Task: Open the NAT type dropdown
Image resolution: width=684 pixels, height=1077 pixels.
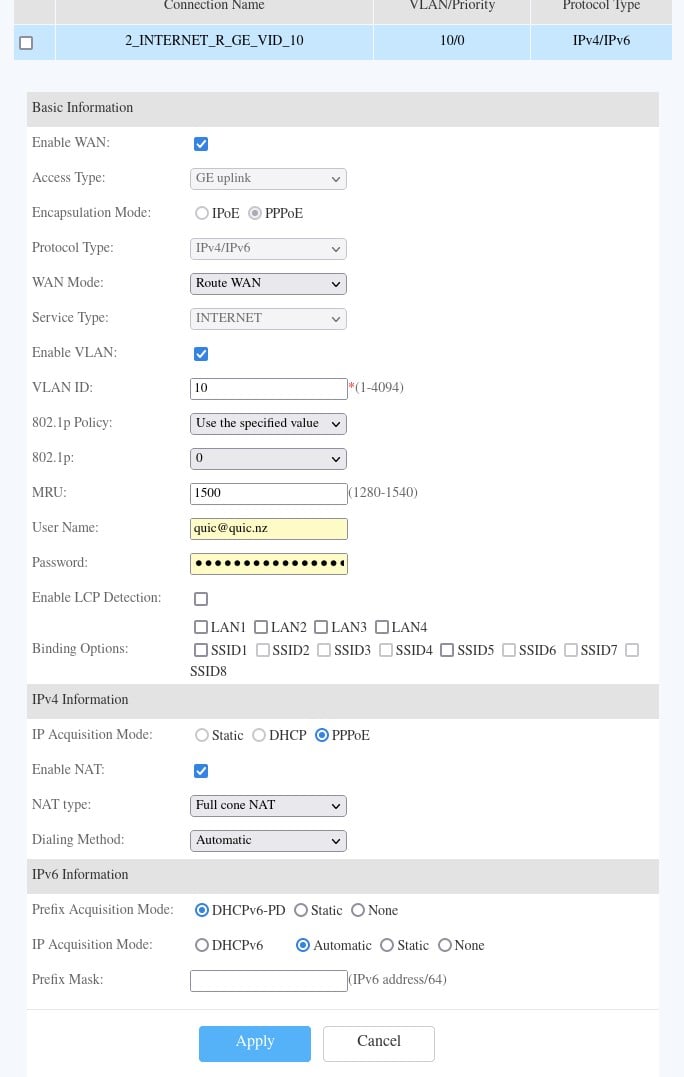Action: coord(268,806)
